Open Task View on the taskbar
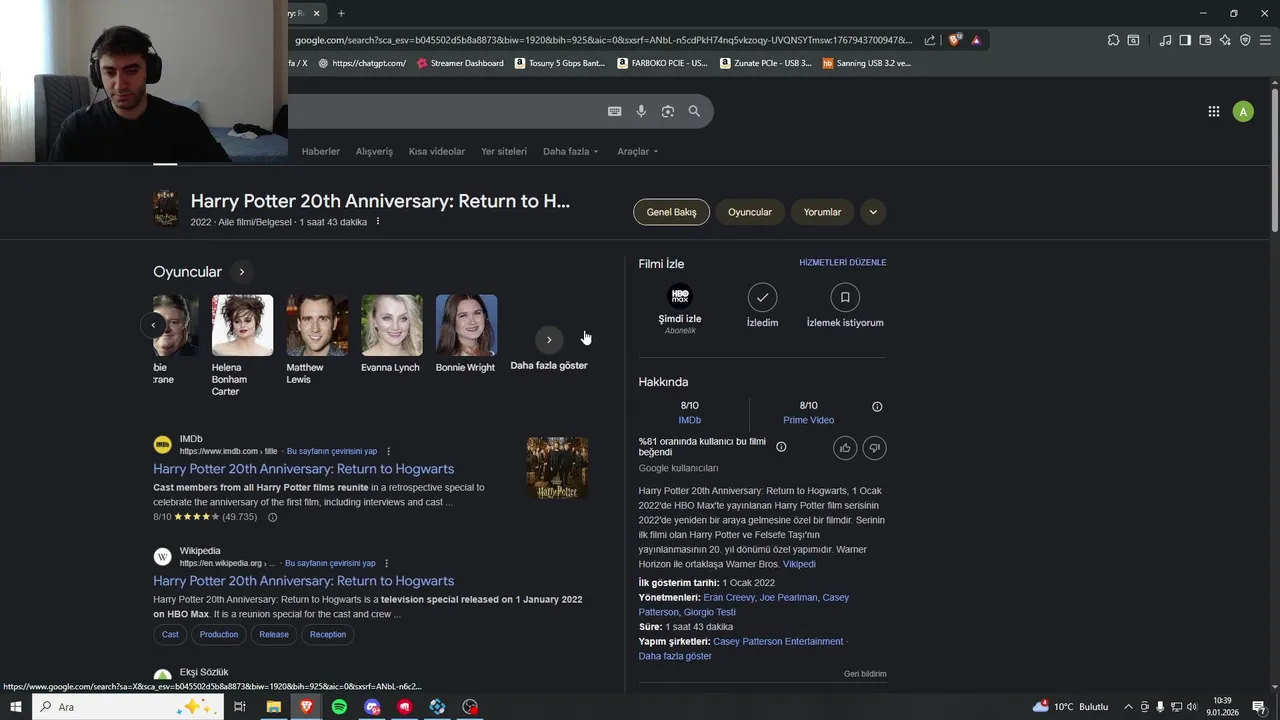1280x720 pixels. pyautogui.click(x=240, y=707)
